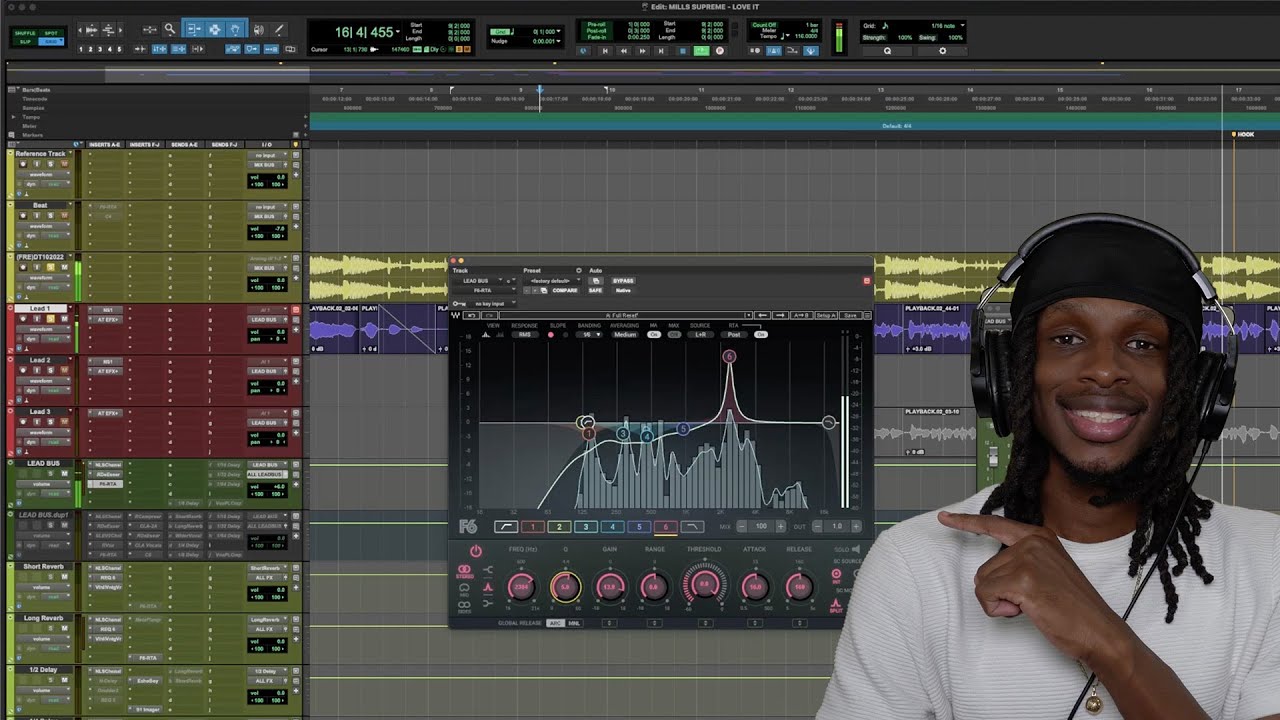Toggle MA On switch in F6
1280x720 pixels.
tap(654, 334)
